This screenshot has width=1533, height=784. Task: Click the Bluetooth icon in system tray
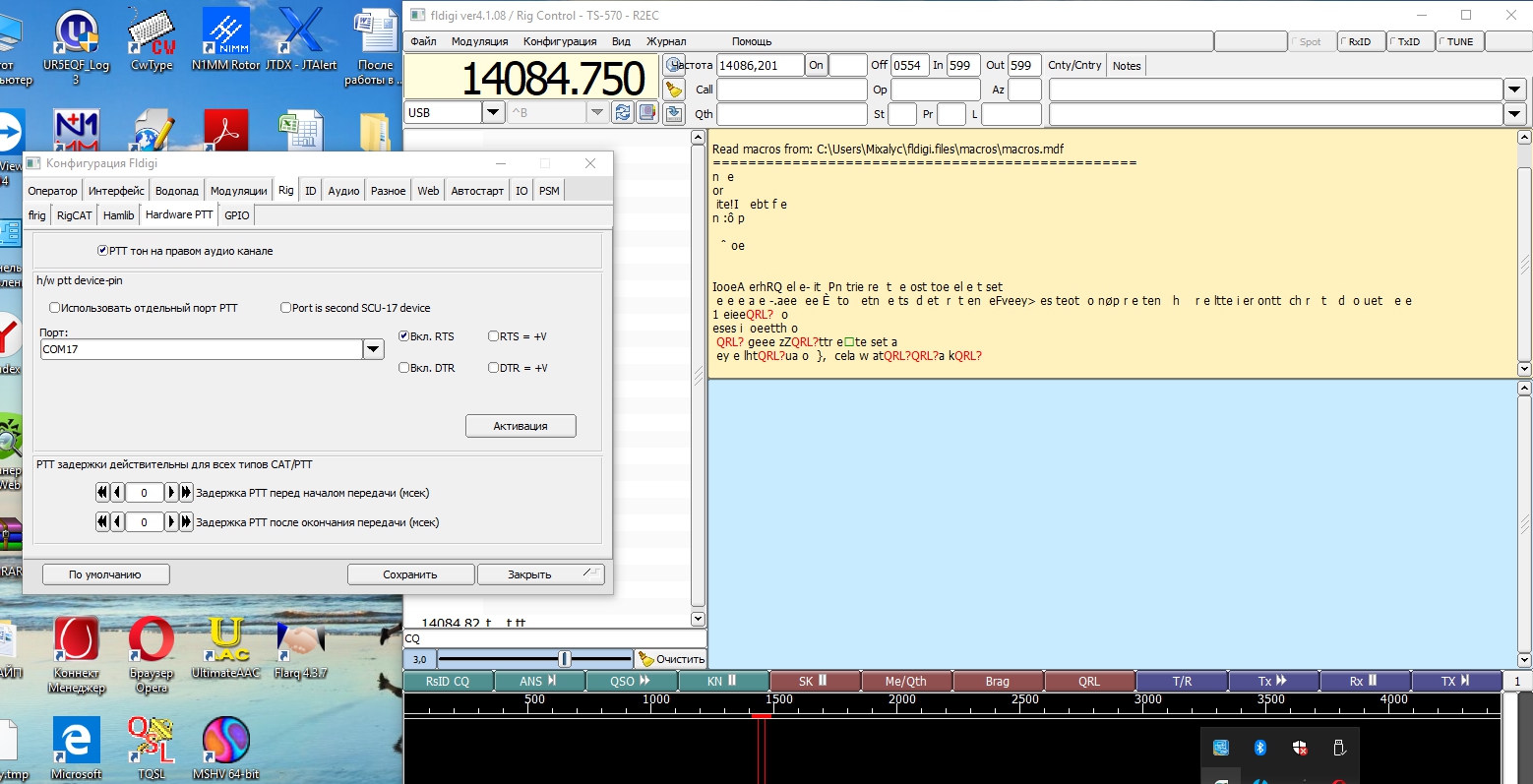coord(1259,749)
